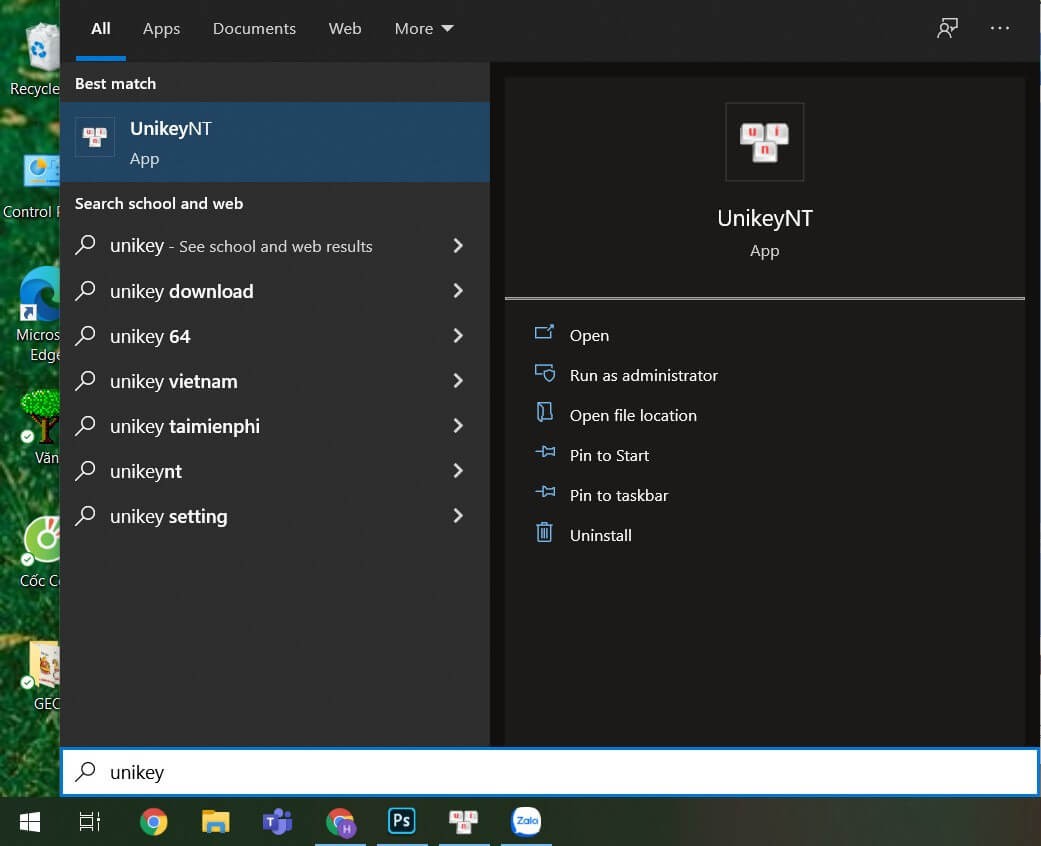This screenshot has width=1041, height=846.
Task: Click the search box containing 'unikey'
Action: (x=550, y=772)
